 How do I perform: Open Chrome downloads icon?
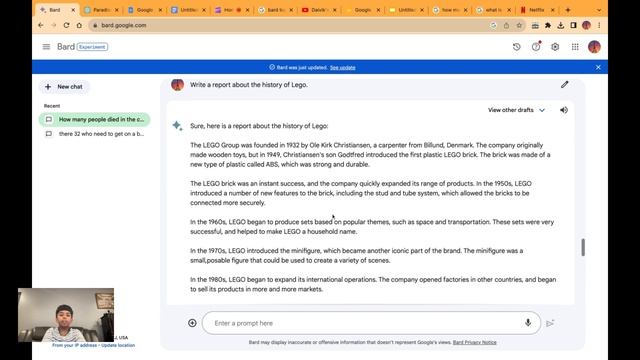(x=561, y=25)
